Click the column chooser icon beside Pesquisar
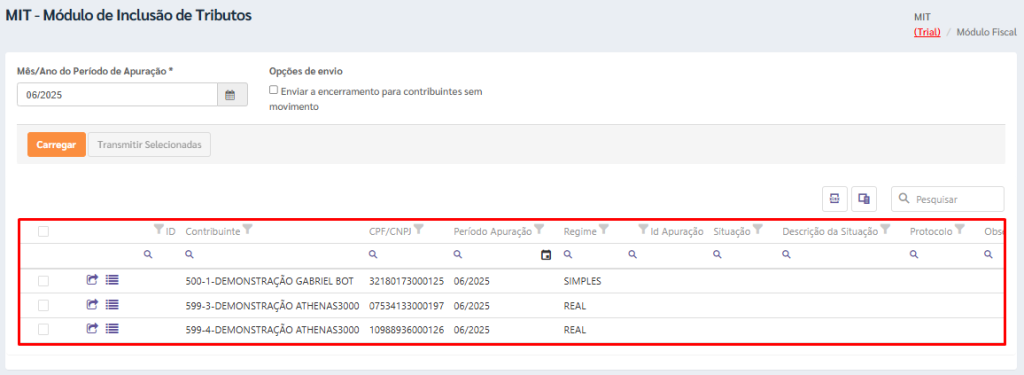 864,199
